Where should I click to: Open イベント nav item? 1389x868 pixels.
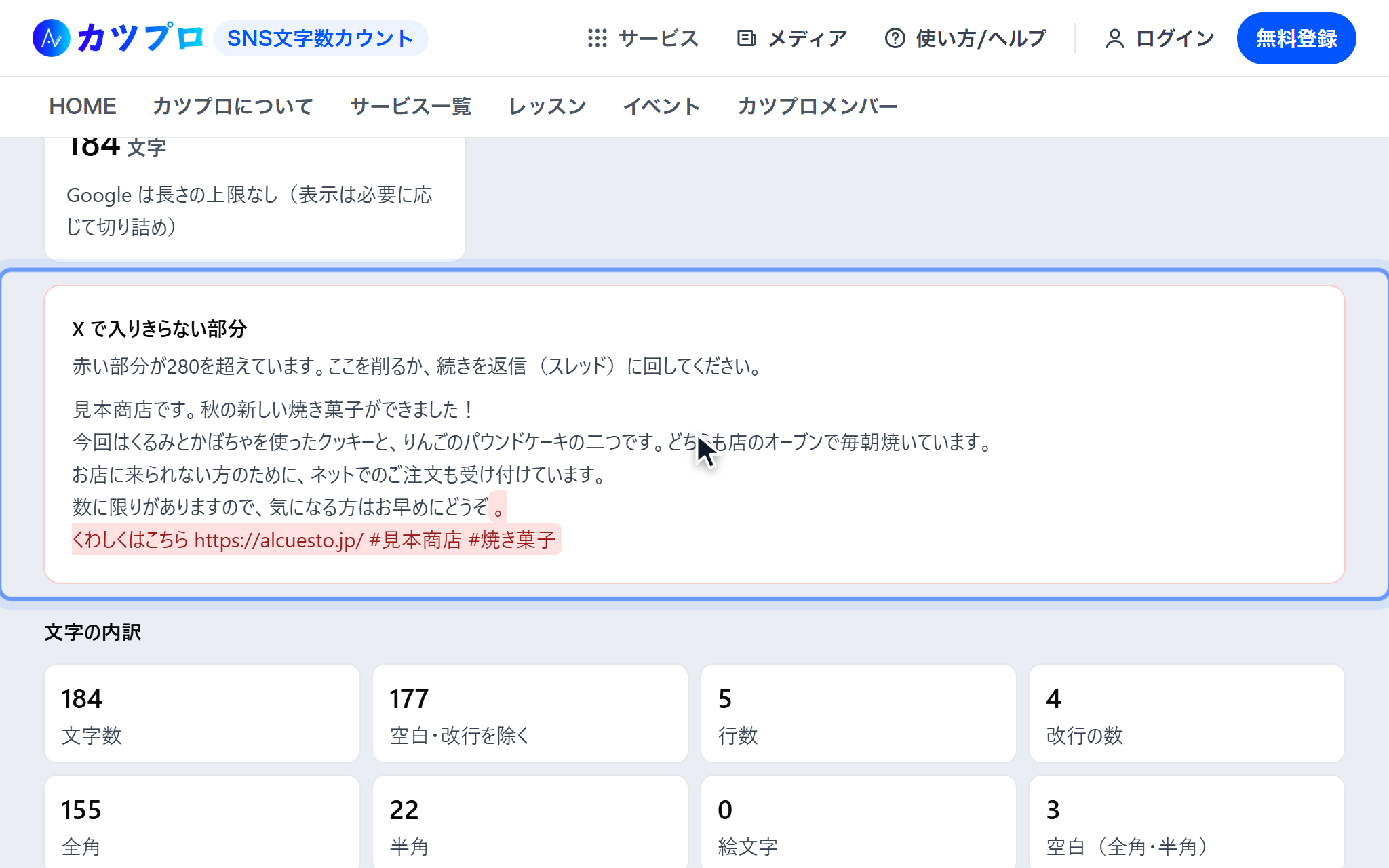pyautogui.click(x=661, y=106)
